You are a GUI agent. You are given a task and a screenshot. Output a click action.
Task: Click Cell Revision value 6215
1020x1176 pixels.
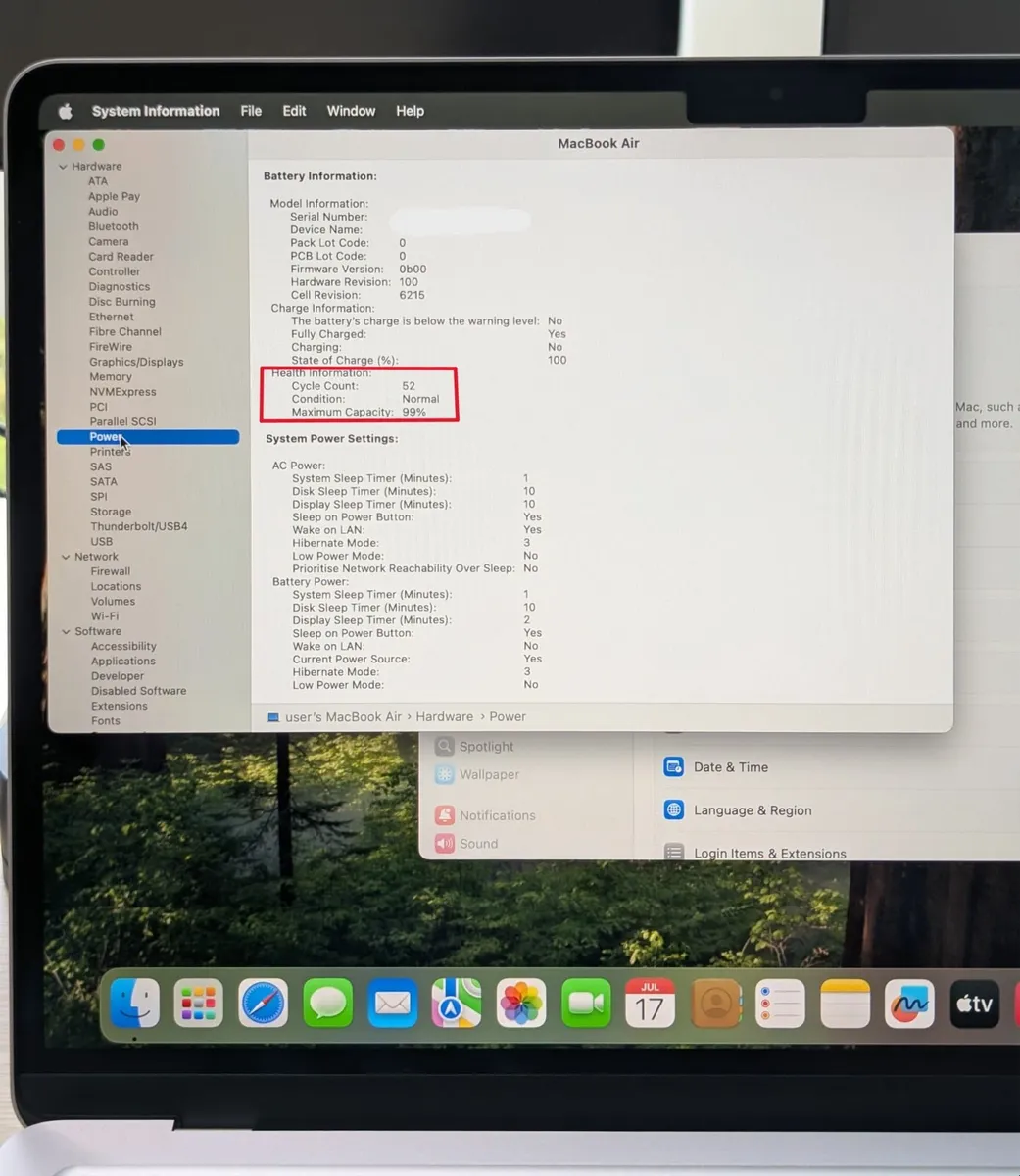click(412, 295)
